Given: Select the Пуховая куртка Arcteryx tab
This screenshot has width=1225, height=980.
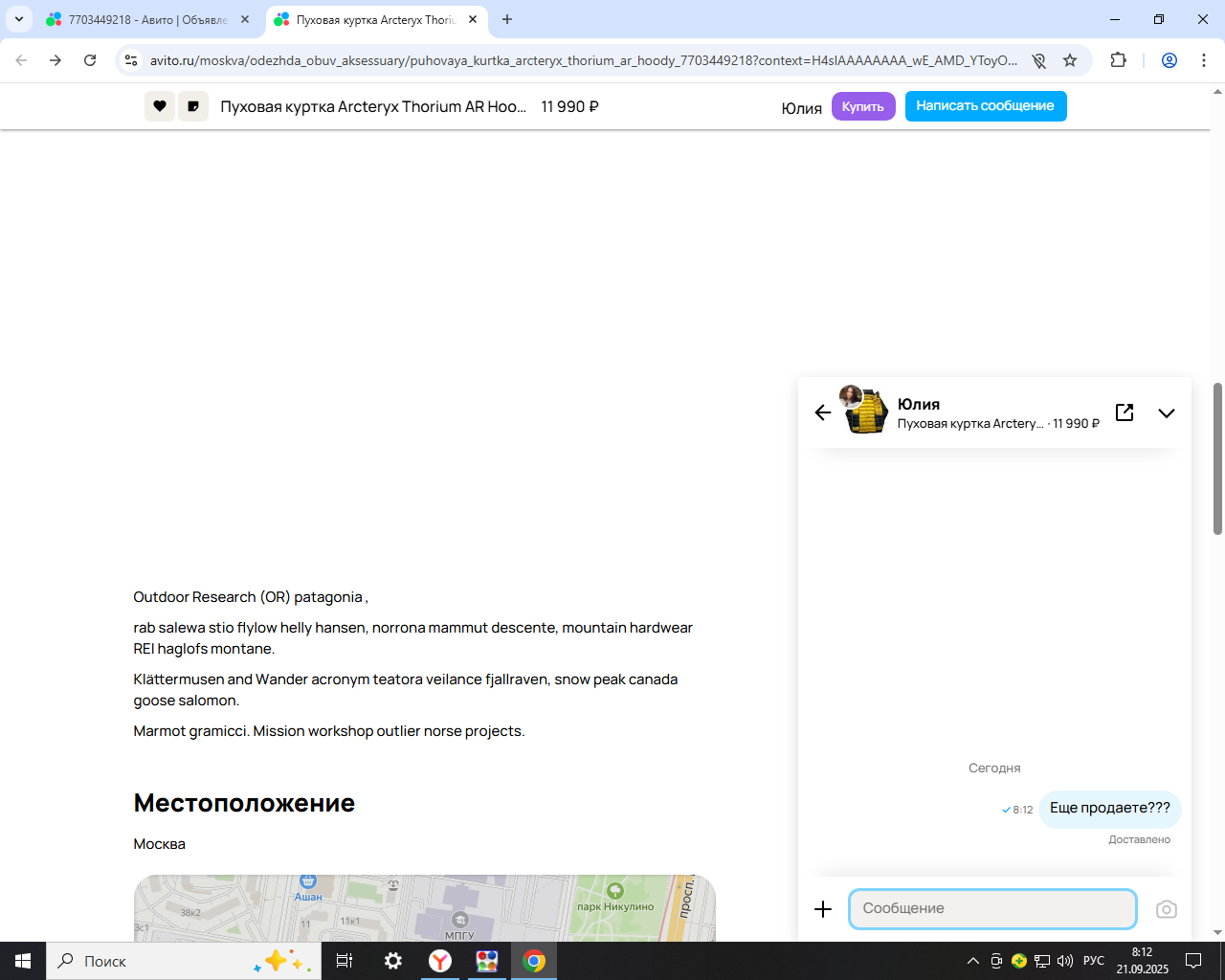Looking at the screenshot, I should tap(375, 20).
